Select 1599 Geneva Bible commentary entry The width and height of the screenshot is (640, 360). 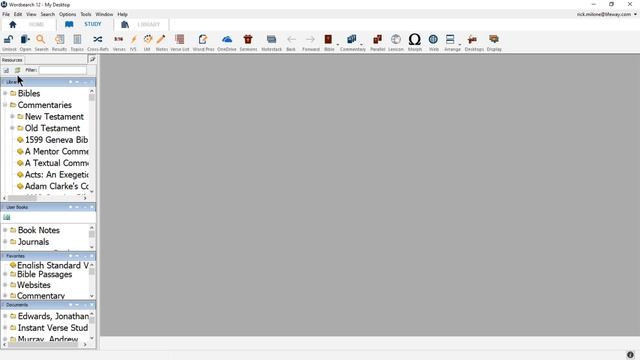[52, 140]
